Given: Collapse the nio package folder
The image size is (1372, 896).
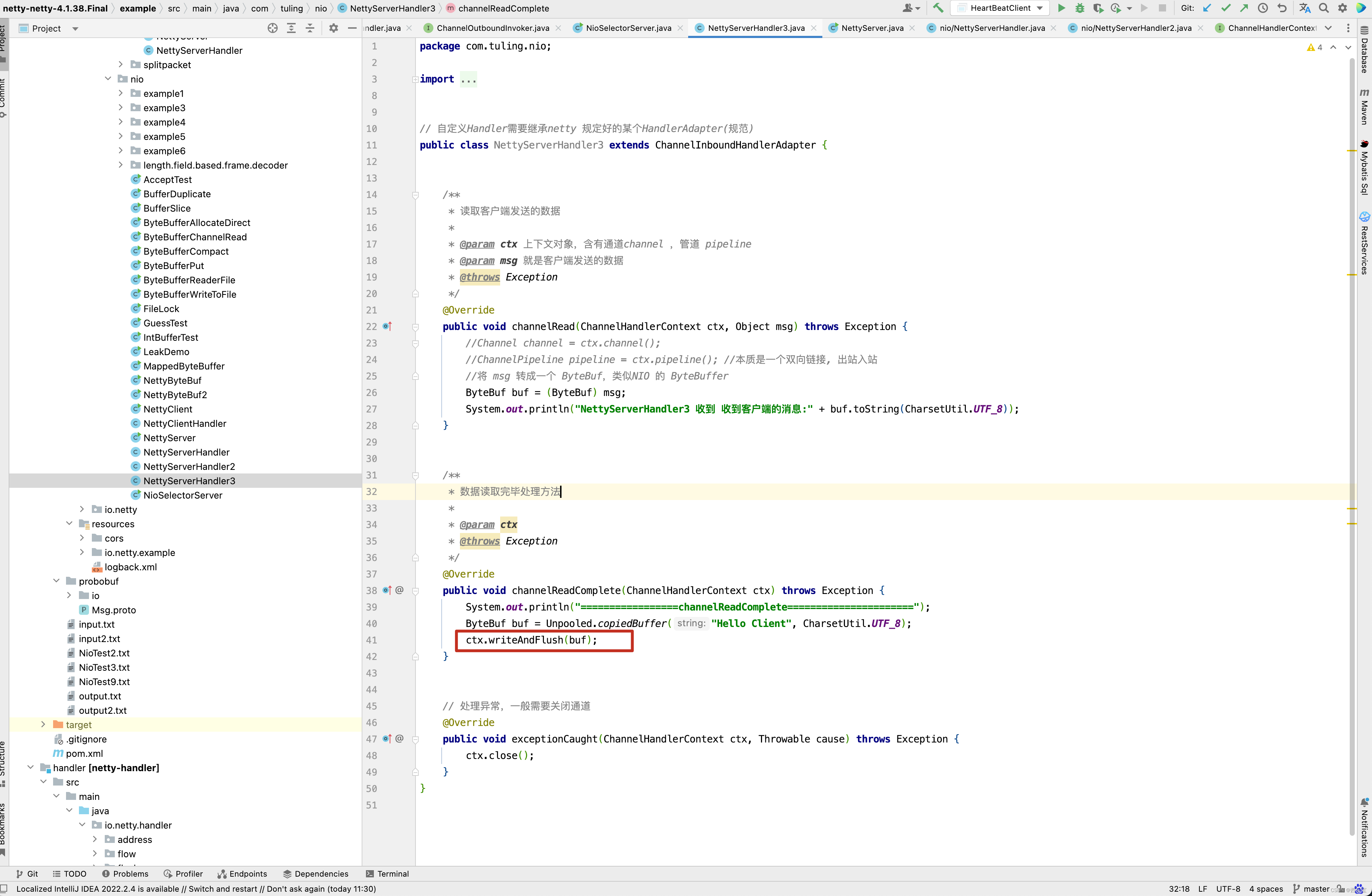Looking at the screenshot, I should click(108, 79).
